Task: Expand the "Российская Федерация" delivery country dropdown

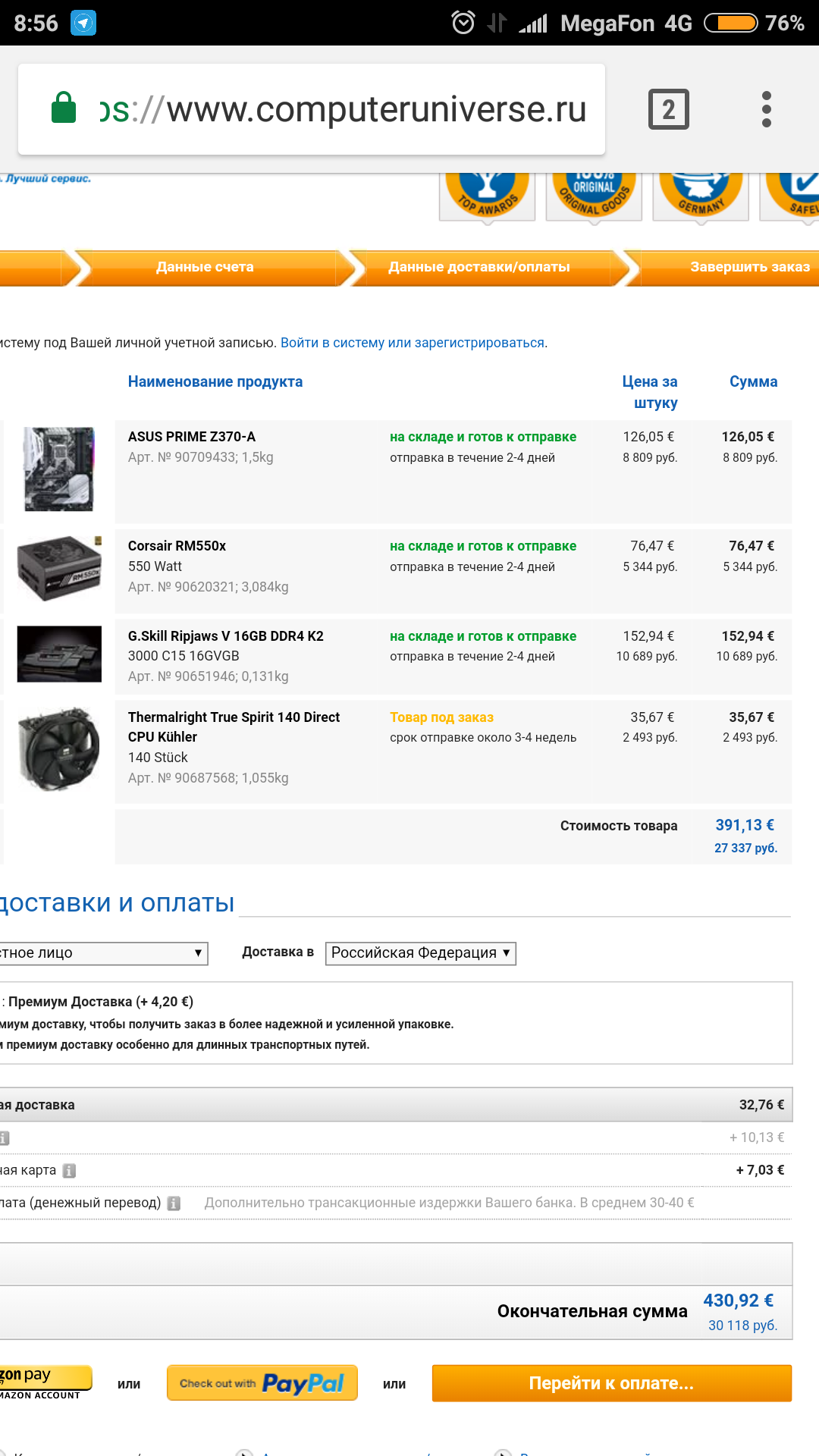Action: coord(420,953)
